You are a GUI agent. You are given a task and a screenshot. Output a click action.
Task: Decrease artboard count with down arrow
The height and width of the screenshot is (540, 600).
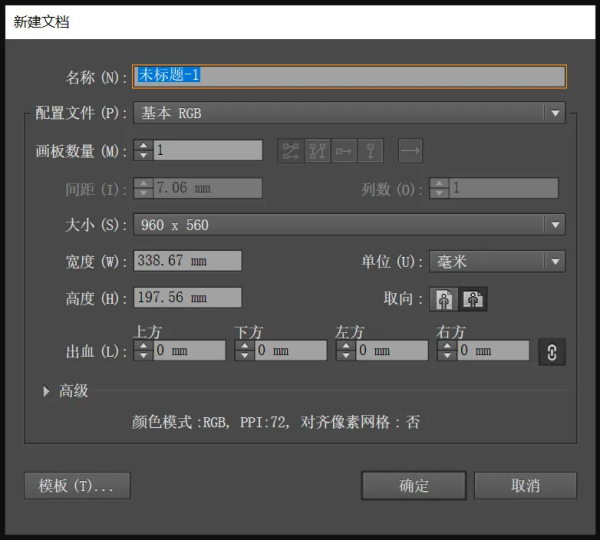tap(143, 155)
